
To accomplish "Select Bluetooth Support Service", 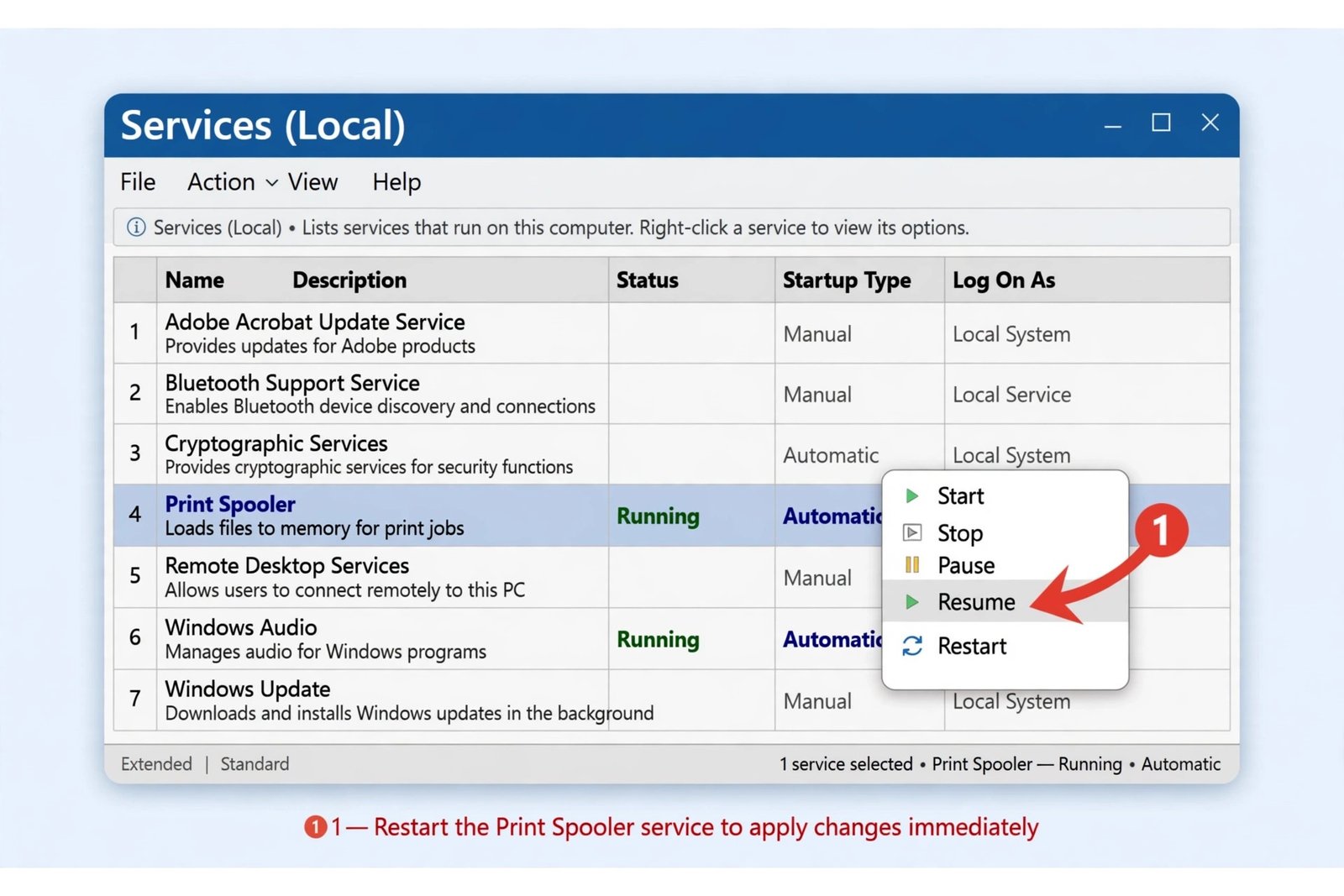I will pyautogui.click(x=291, y=383).
